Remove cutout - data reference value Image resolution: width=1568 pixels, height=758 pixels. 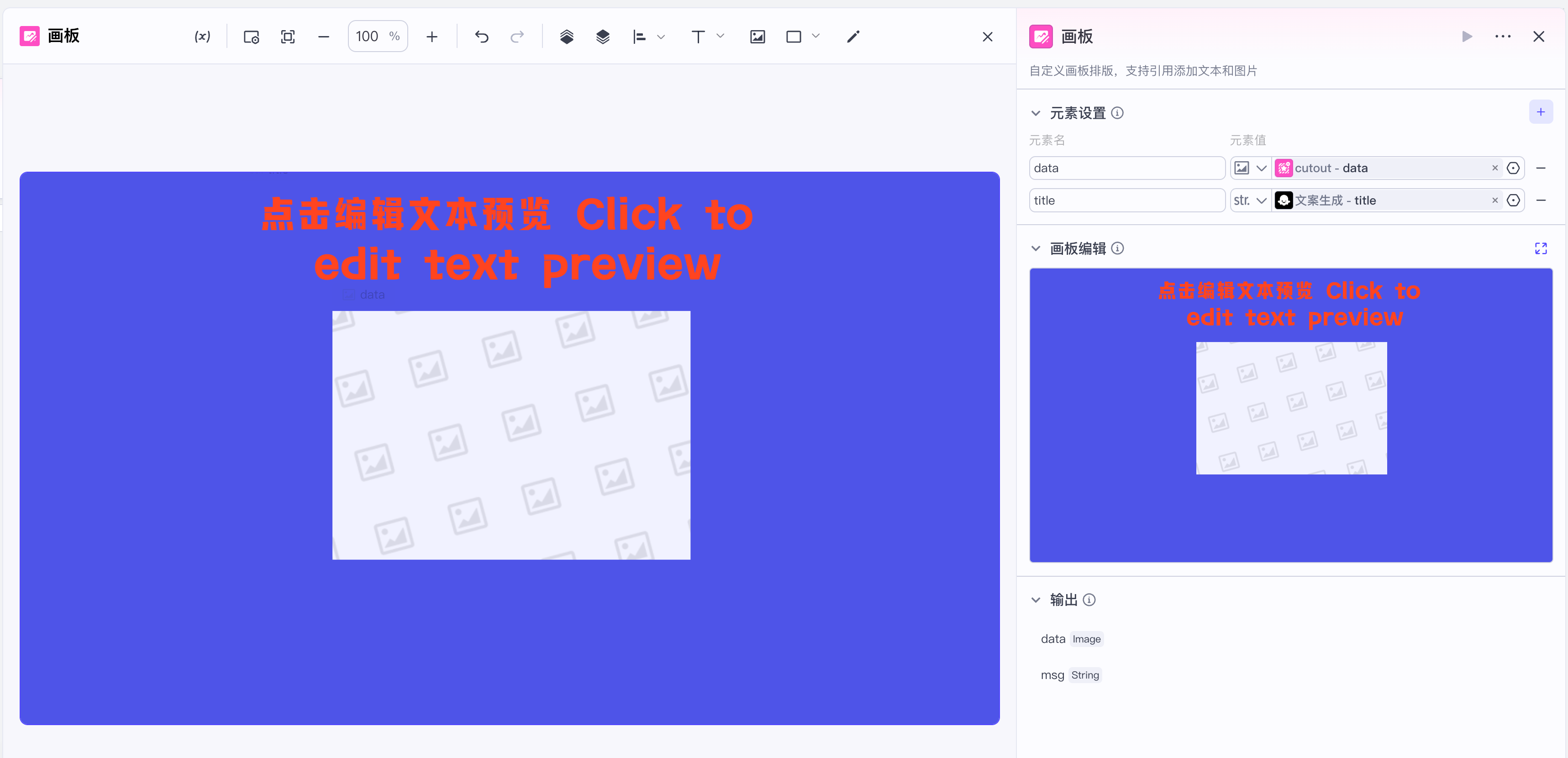[1494, 168]
